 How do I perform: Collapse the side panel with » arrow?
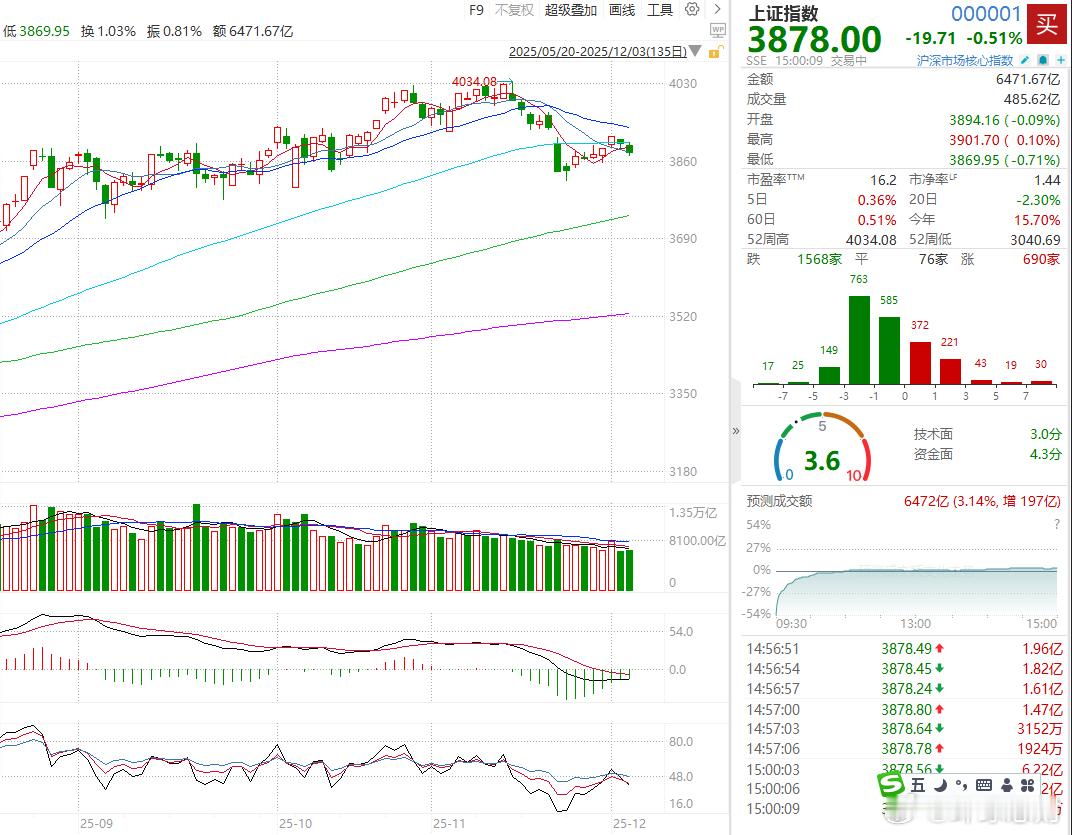point(736,431)
